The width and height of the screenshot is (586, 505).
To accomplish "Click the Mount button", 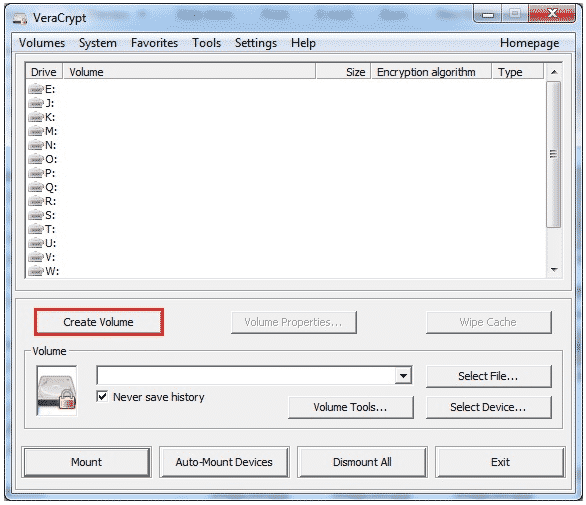I will point(86,462).
